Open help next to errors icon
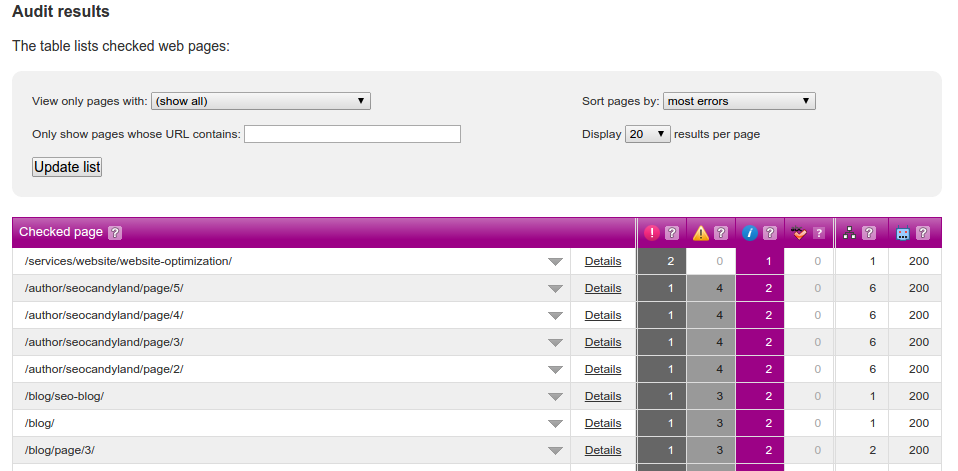This screenshot has height=471, width=958. (x=672, y=233)
